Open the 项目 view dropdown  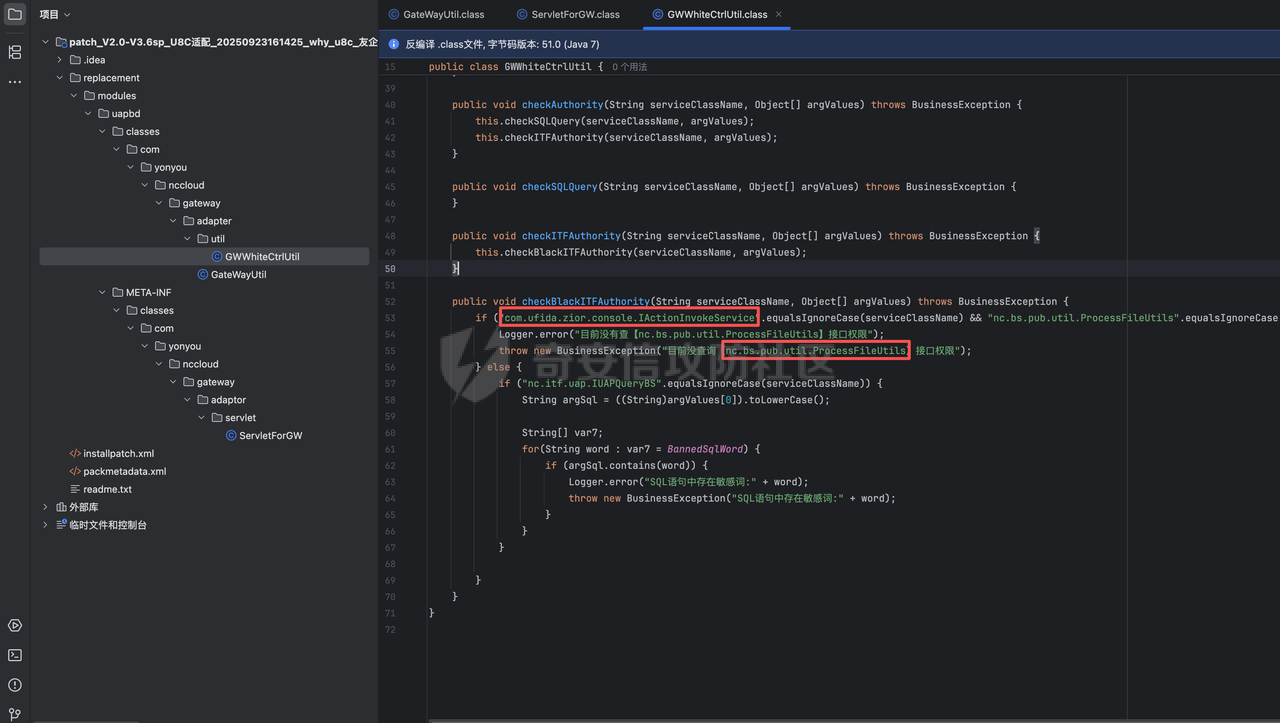[x=55, y=15]
